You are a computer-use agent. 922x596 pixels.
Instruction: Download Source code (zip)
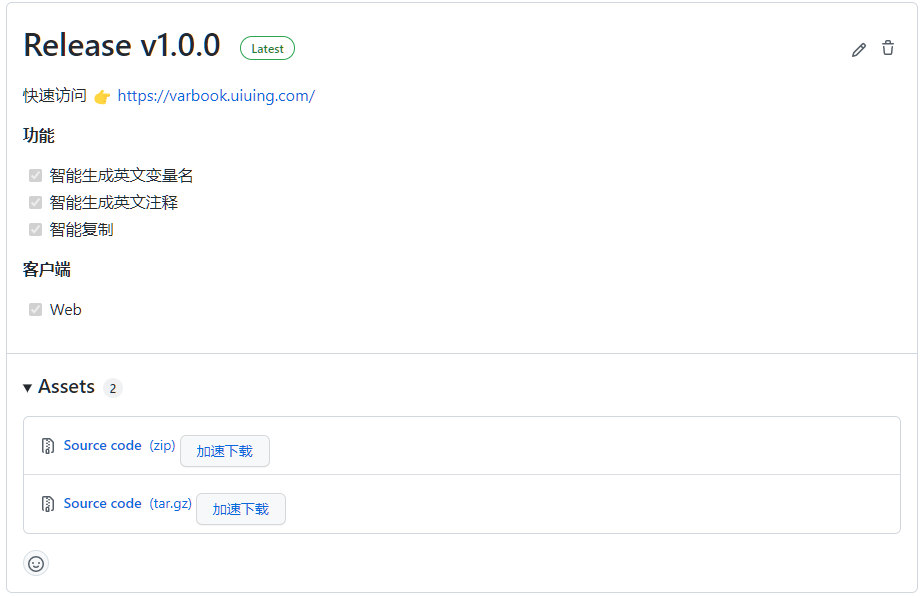[119, 446]
